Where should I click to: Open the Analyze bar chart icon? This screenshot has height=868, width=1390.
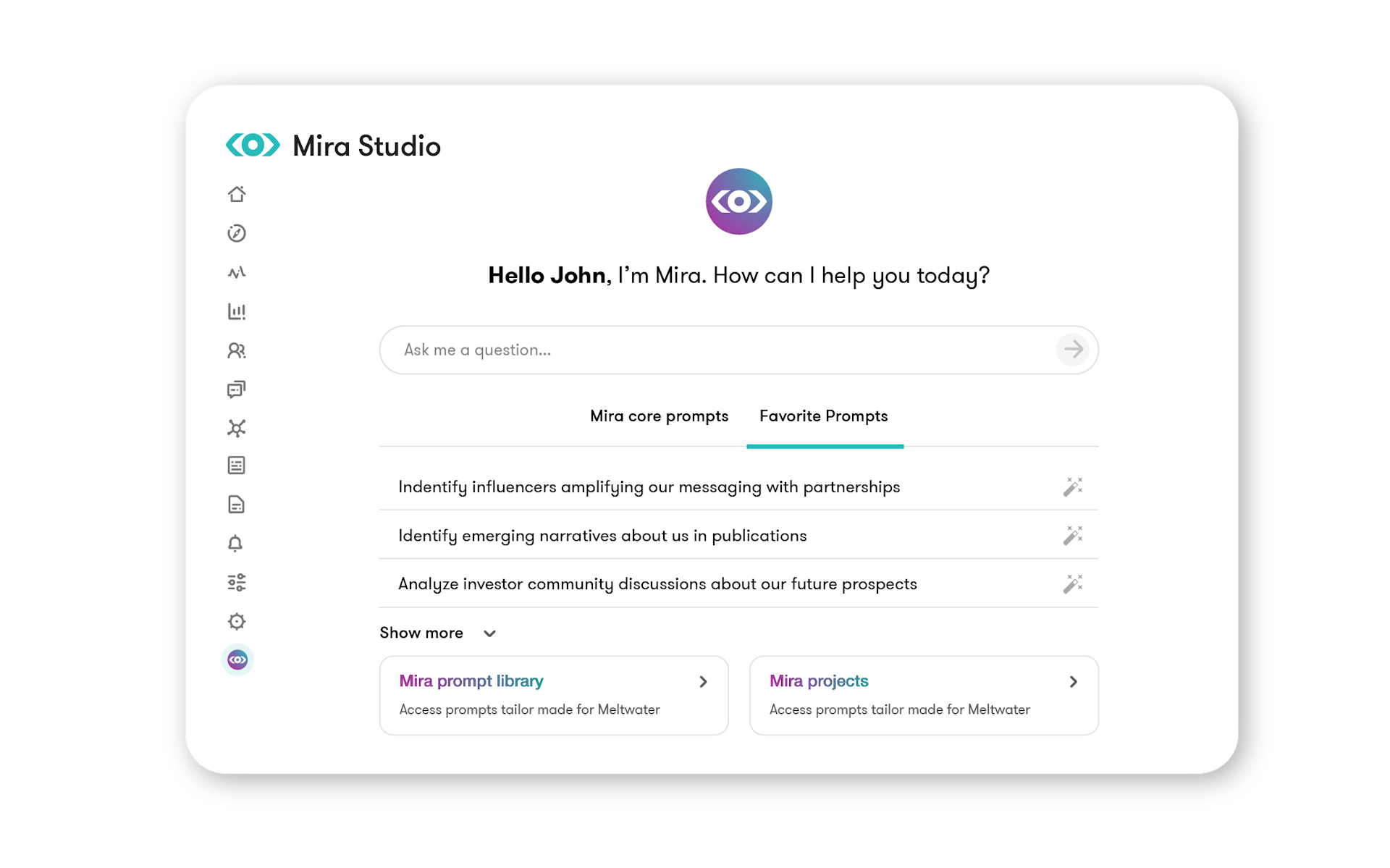(x=237, y=311)
